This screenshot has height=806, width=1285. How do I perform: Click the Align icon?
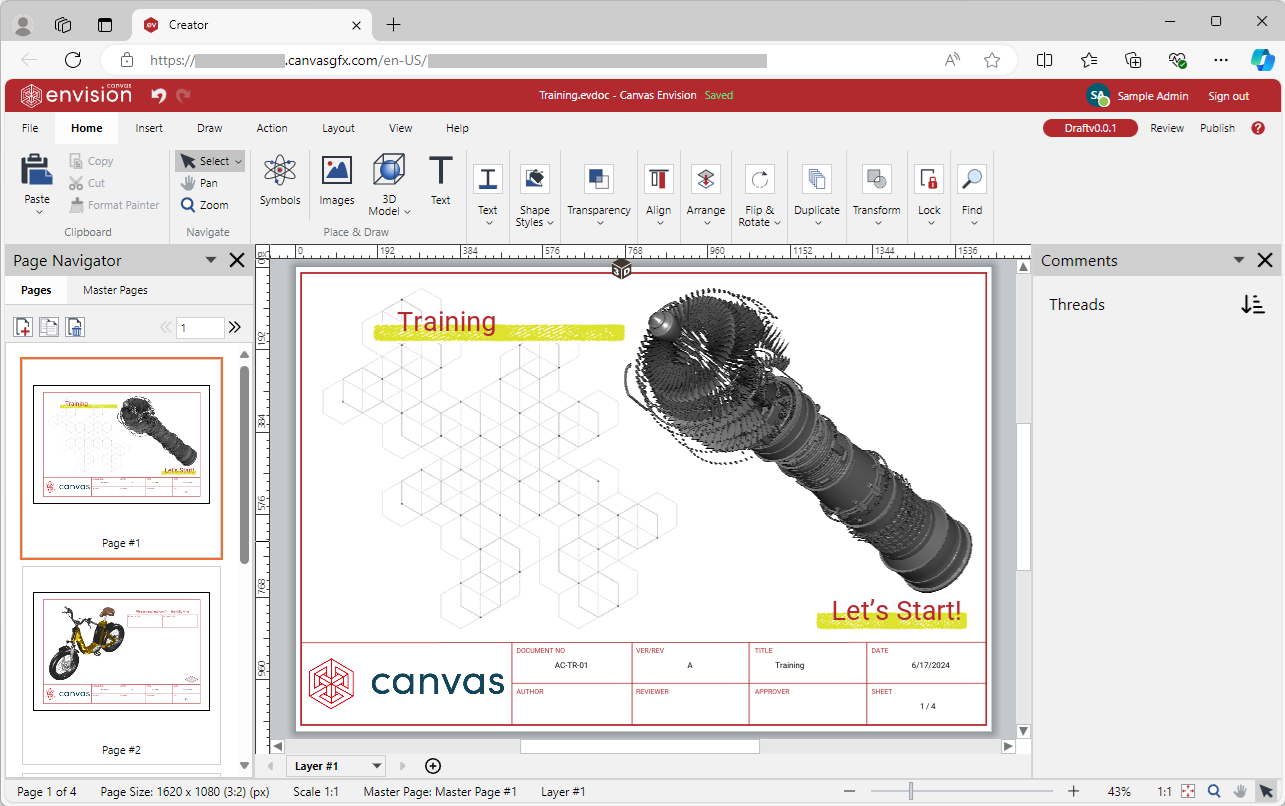pos(659,179)
